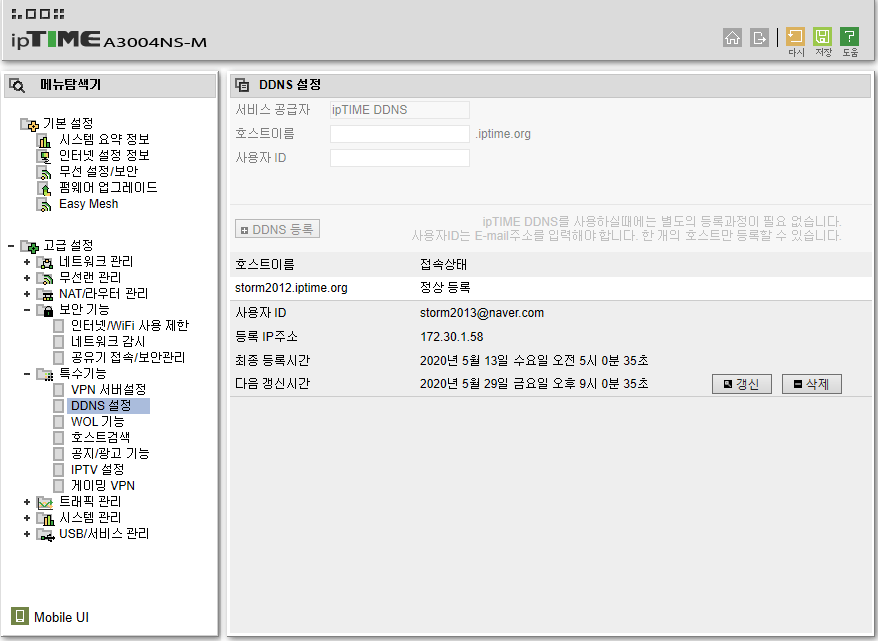Click the 무선 설정/보안 wireless icon

(44, 172)
